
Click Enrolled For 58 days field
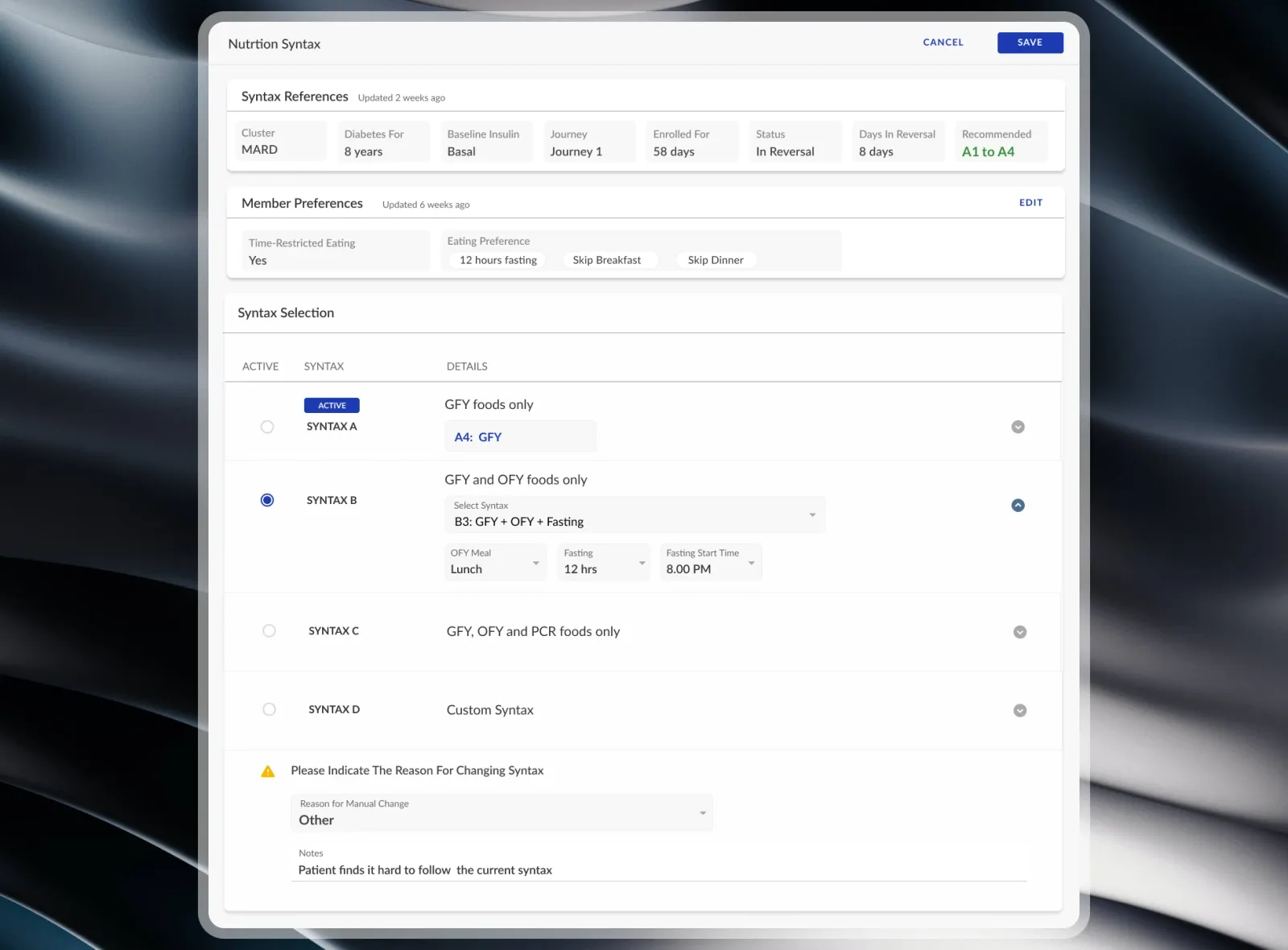pos(692,142)
